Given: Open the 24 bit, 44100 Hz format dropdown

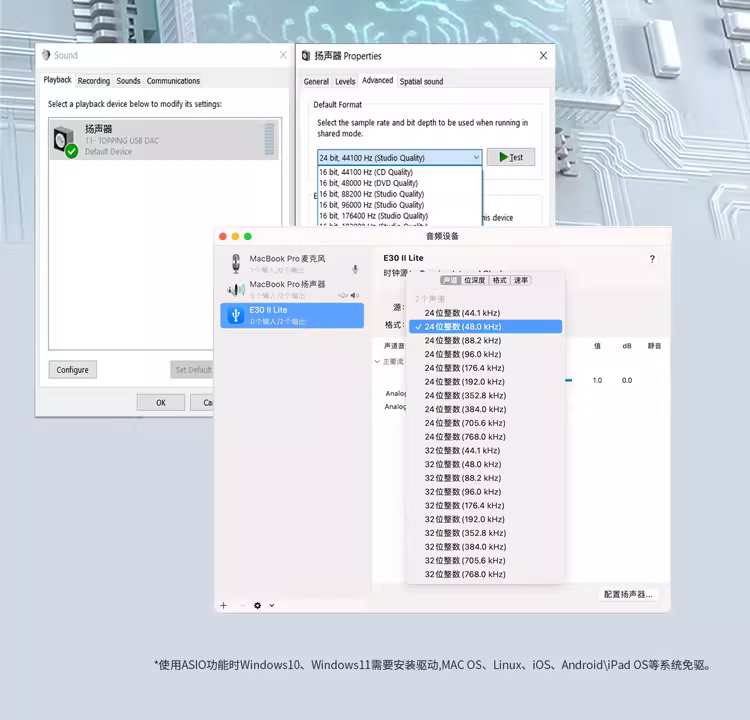Looking at the screenshot, I should (400, 158).
